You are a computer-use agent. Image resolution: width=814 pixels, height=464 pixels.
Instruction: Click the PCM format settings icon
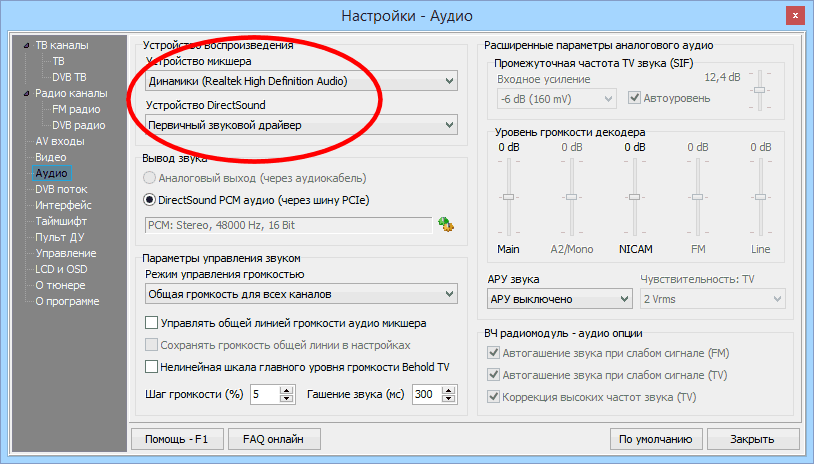pyautogui.click(x=446, y=225)
